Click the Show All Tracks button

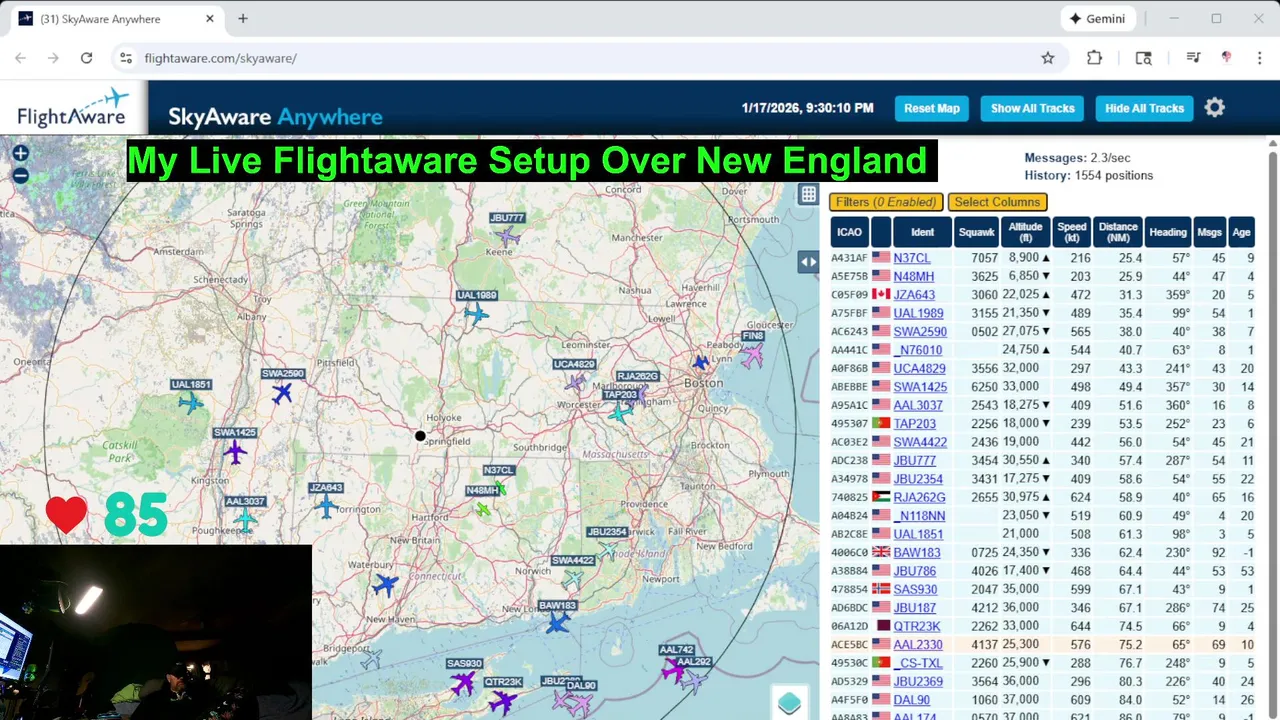pos(1032,108)
